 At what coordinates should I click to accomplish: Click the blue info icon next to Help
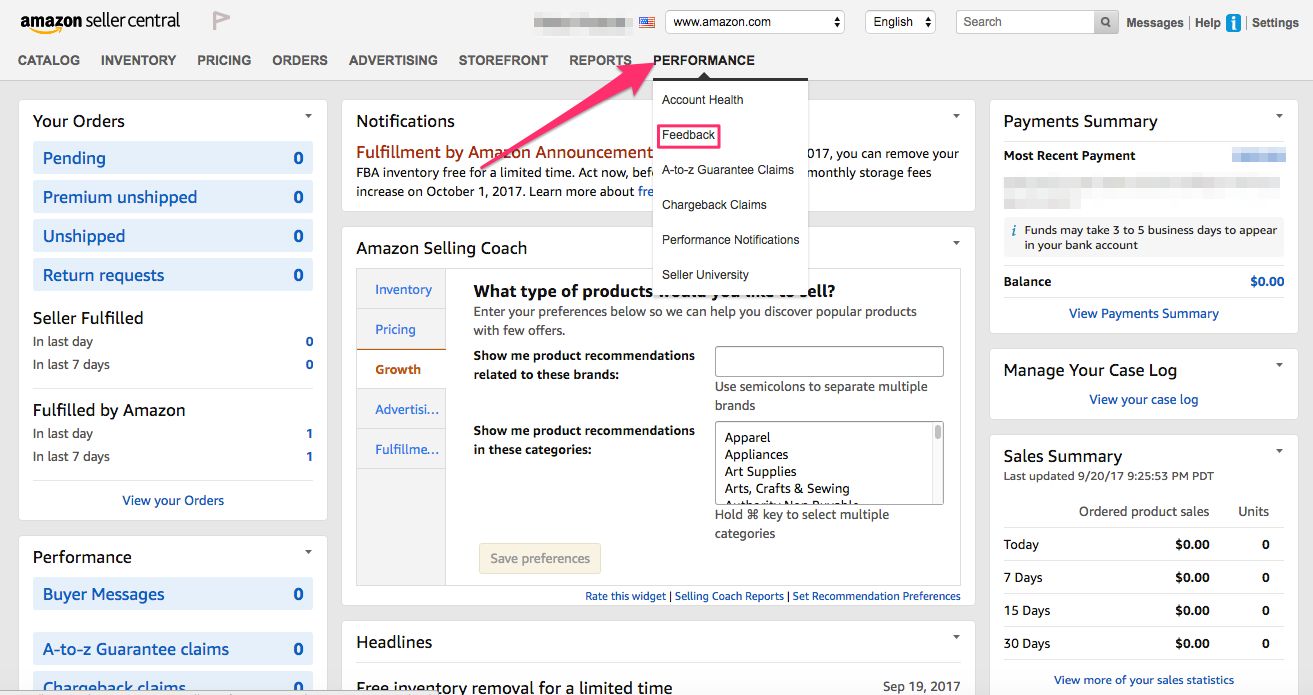point(1234,22)
